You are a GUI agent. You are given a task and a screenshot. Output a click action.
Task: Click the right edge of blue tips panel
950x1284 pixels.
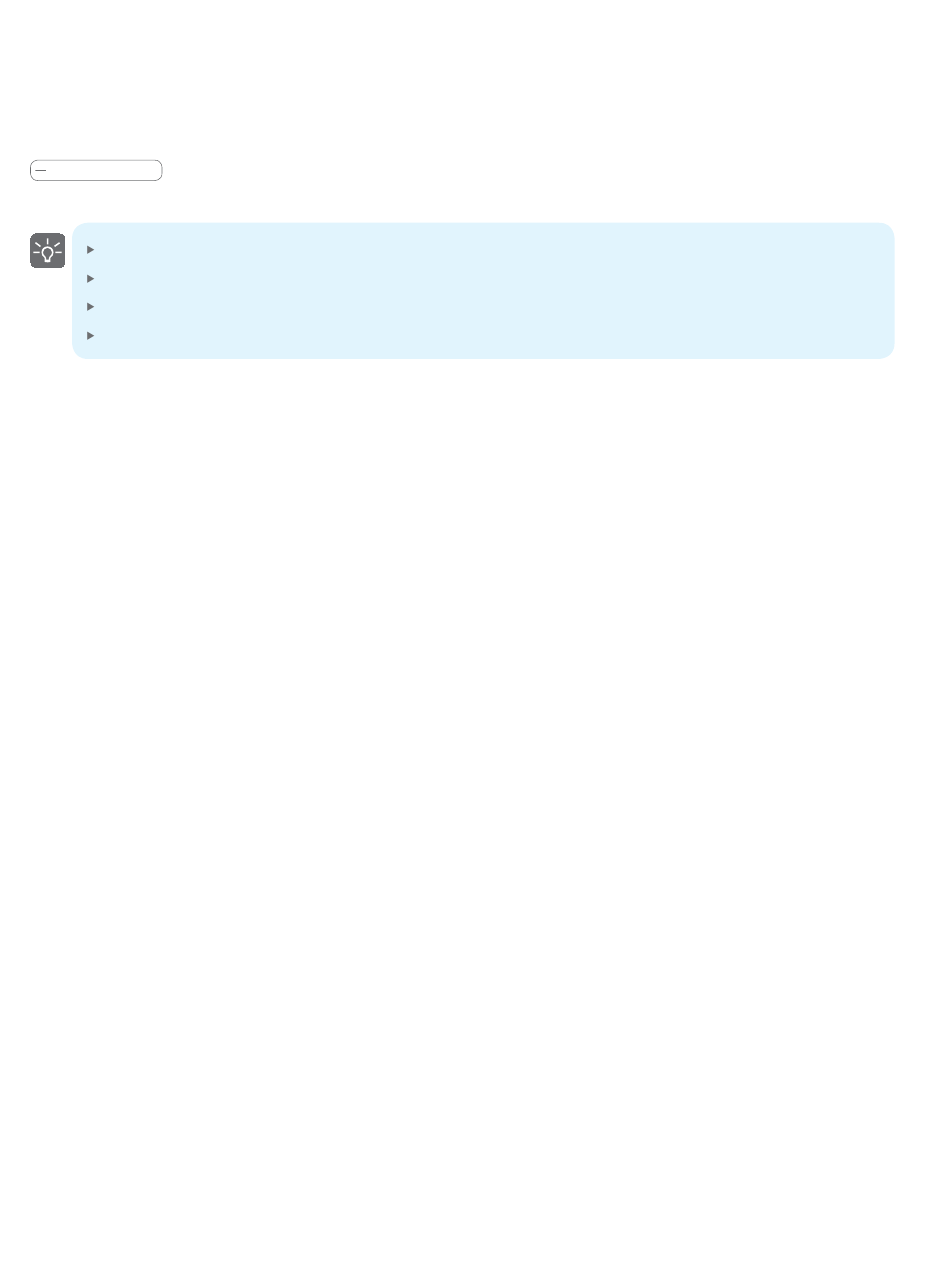pyautogui.click(x=888, y=290)
